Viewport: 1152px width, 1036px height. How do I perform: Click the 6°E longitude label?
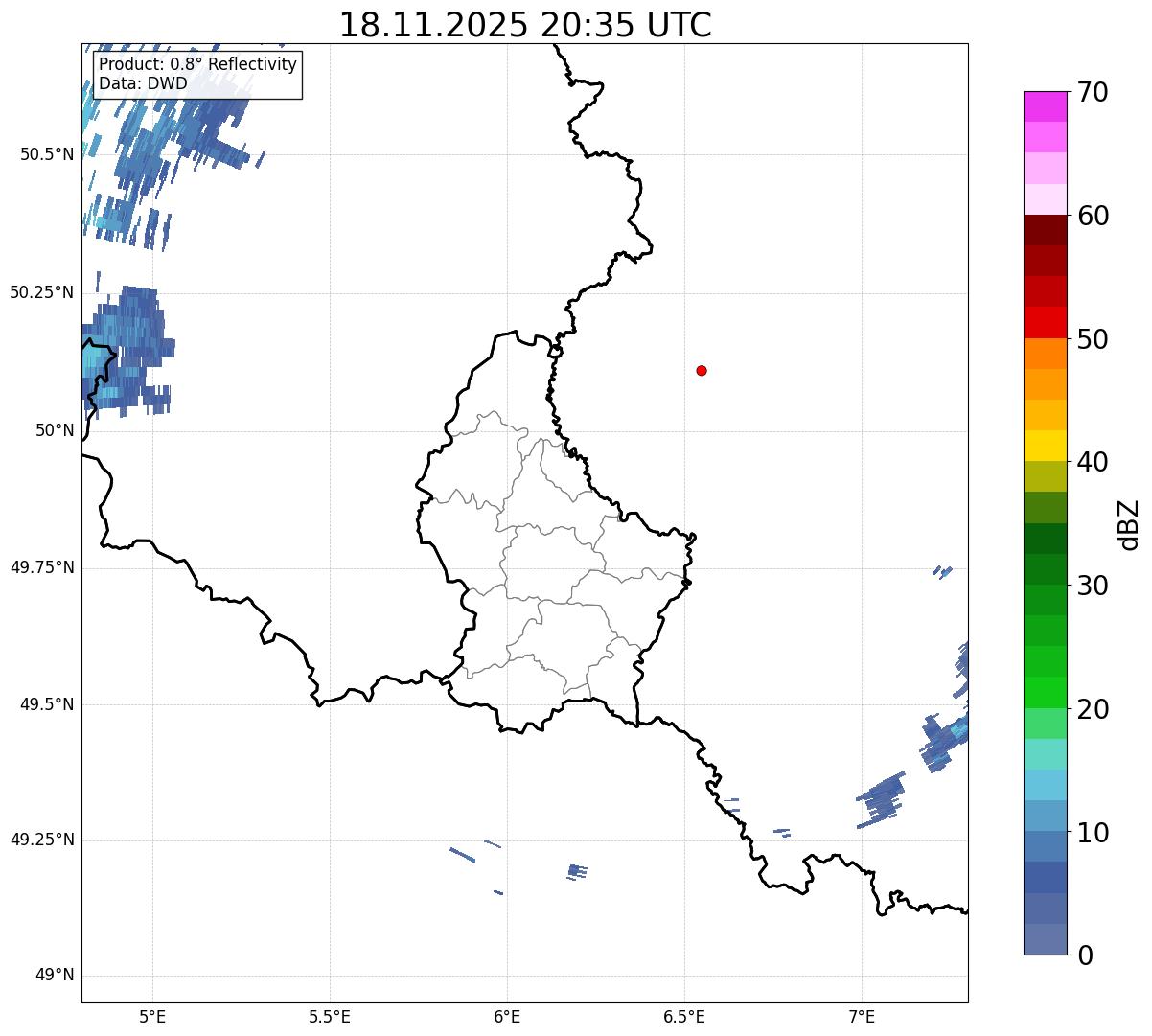507,1016
